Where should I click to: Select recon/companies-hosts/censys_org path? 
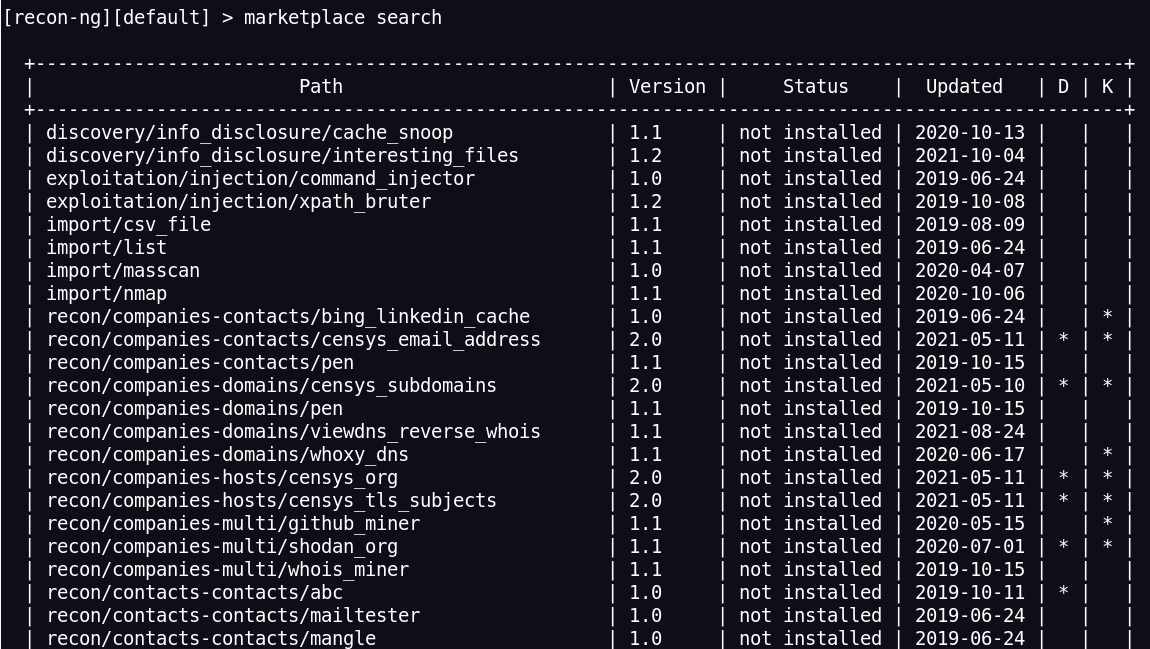(x=222, y=477)
